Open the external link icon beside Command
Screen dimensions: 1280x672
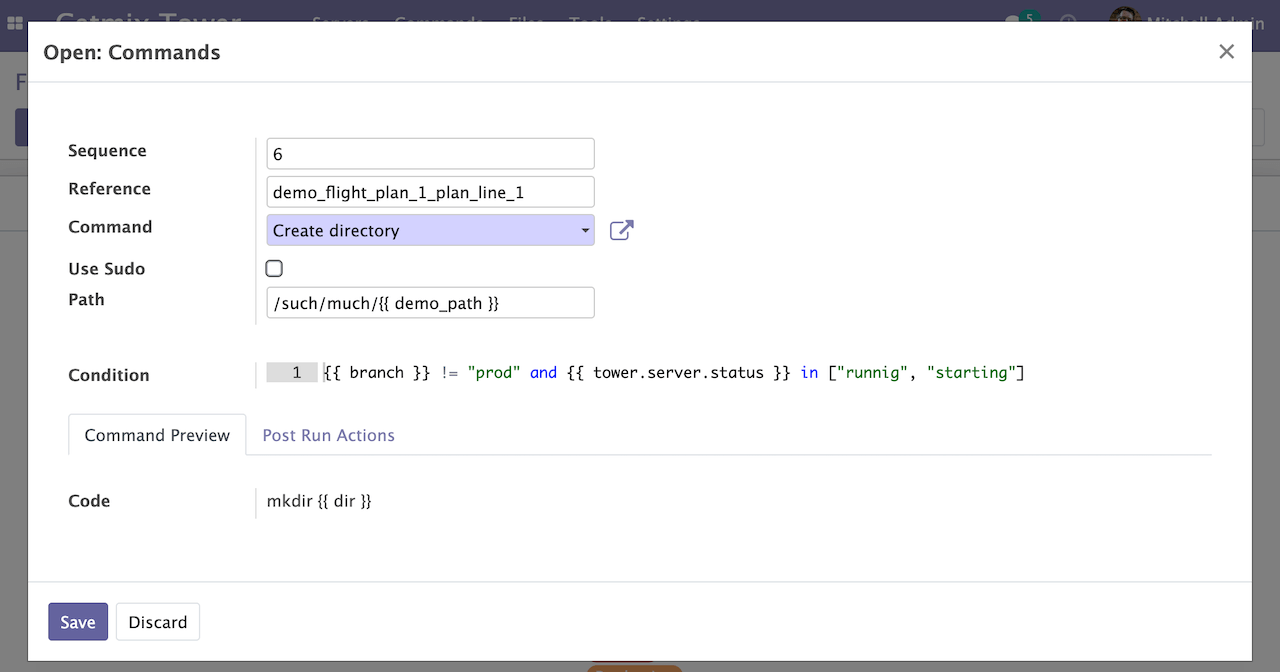[x=621, y=231]
